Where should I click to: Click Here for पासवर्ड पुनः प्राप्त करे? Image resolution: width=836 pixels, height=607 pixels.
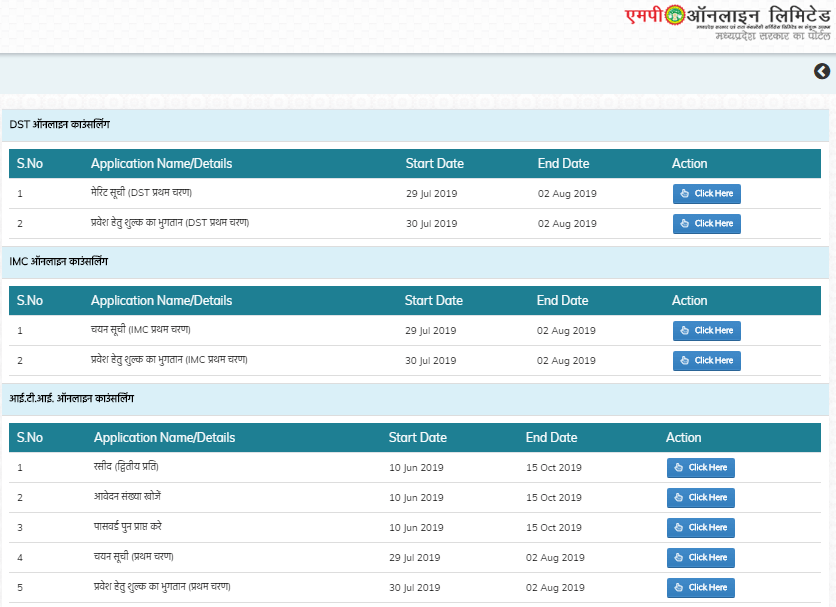pos(700,528)
